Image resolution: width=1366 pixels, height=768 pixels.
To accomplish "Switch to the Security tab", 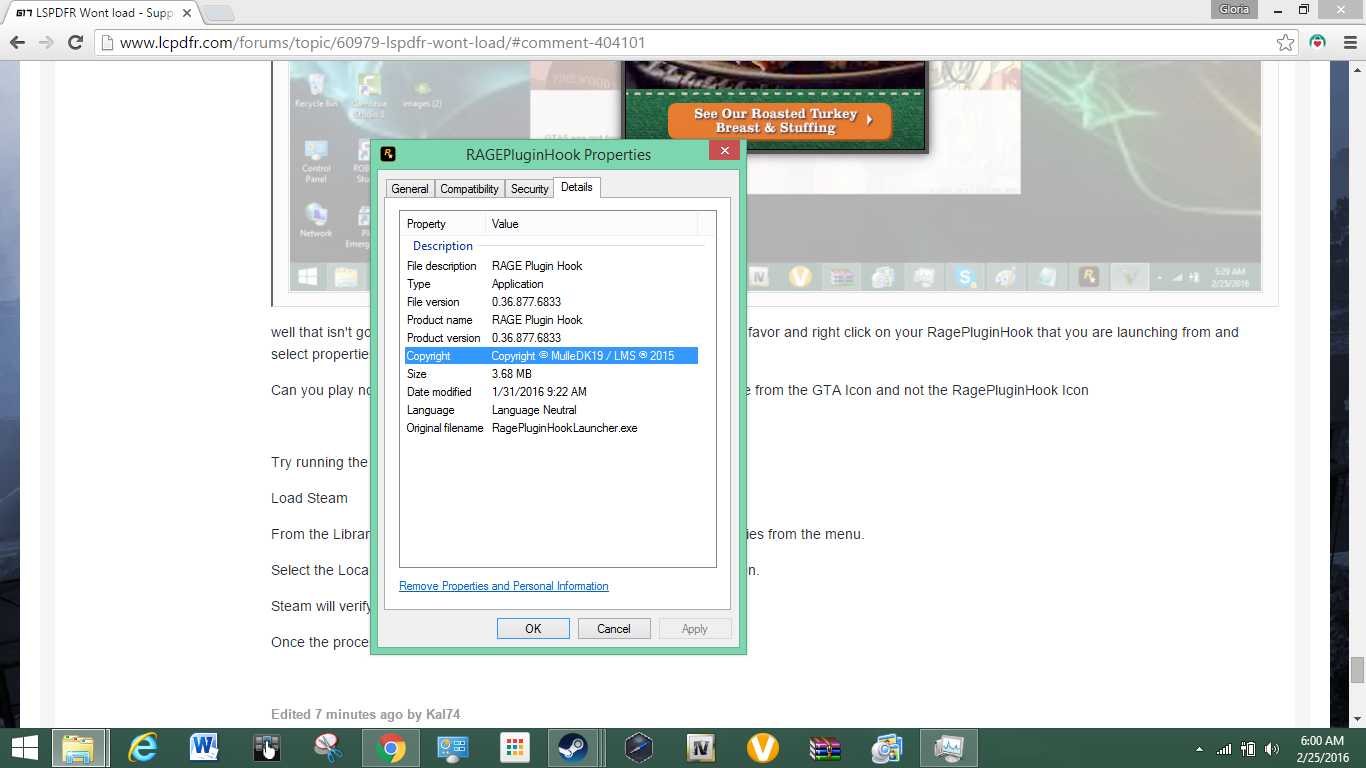I will (x=529, y=189).
